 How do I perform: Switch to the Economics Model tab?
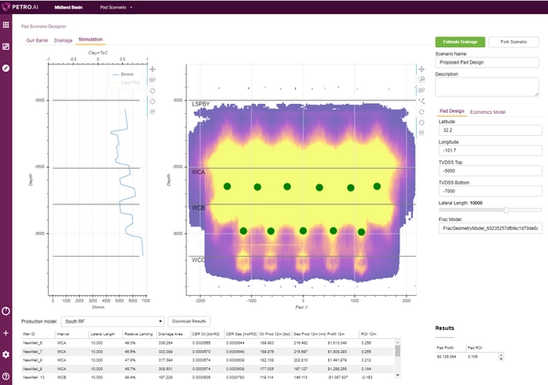pos(488,112)
